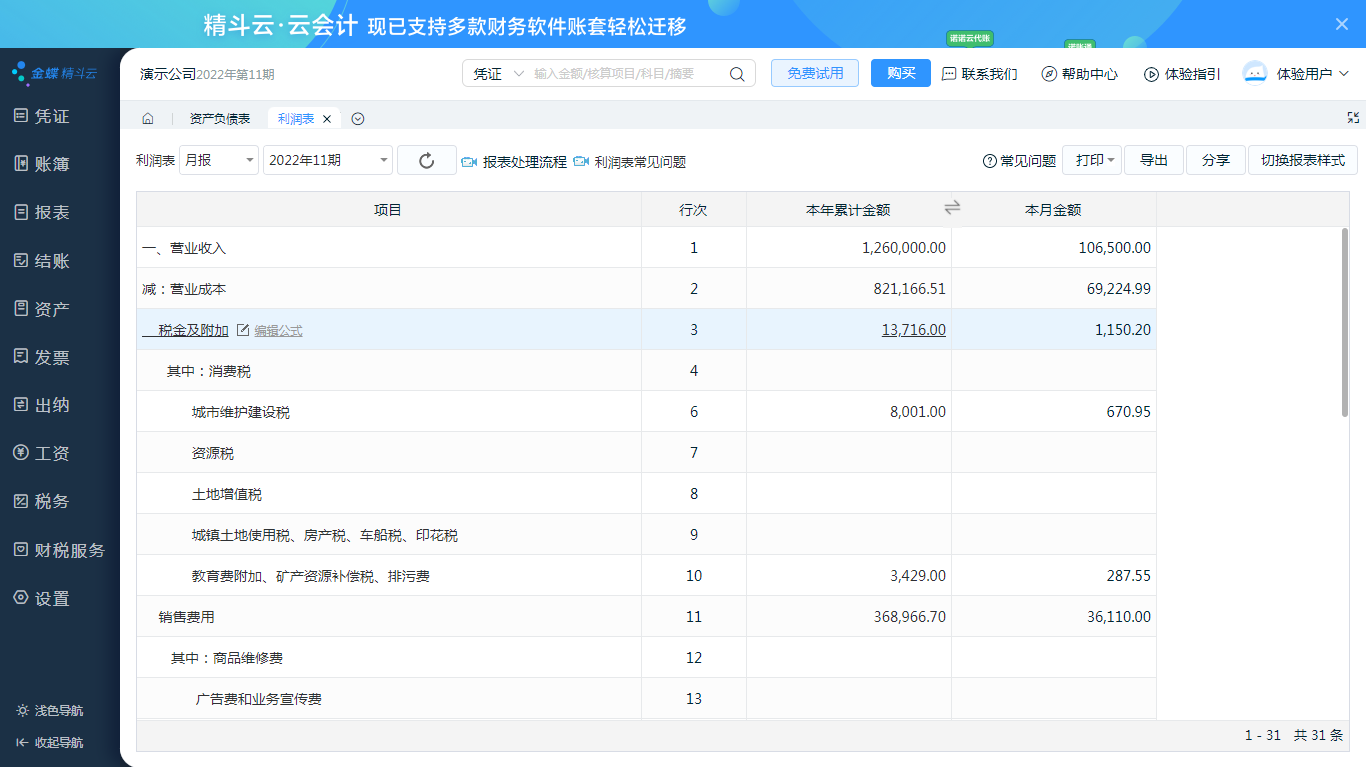
Task: Click the 导出 button
Action: 1154,161
